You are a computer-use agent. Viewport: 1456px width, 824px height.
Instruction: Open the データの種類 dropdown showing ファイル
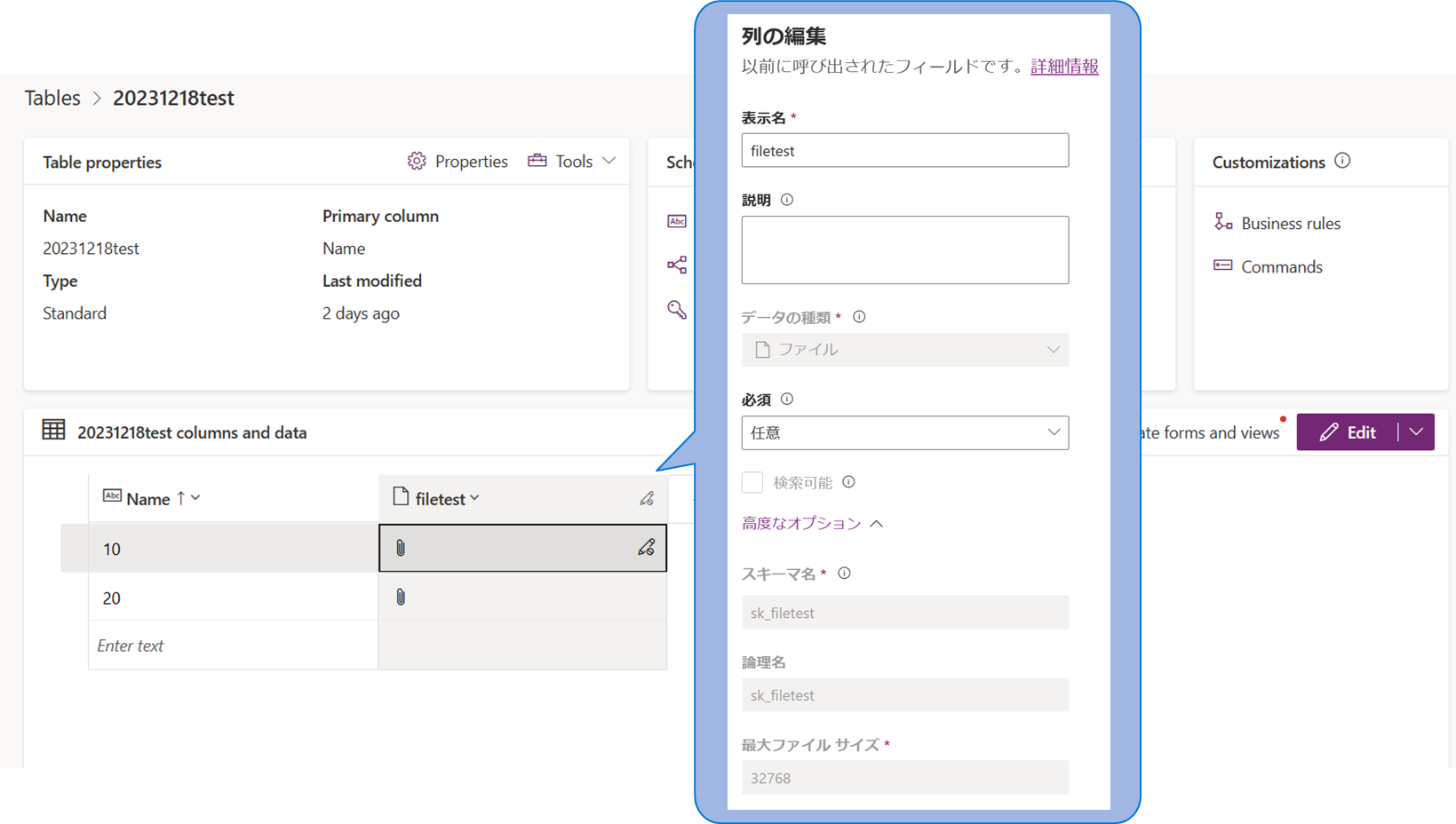coord(905,350)
